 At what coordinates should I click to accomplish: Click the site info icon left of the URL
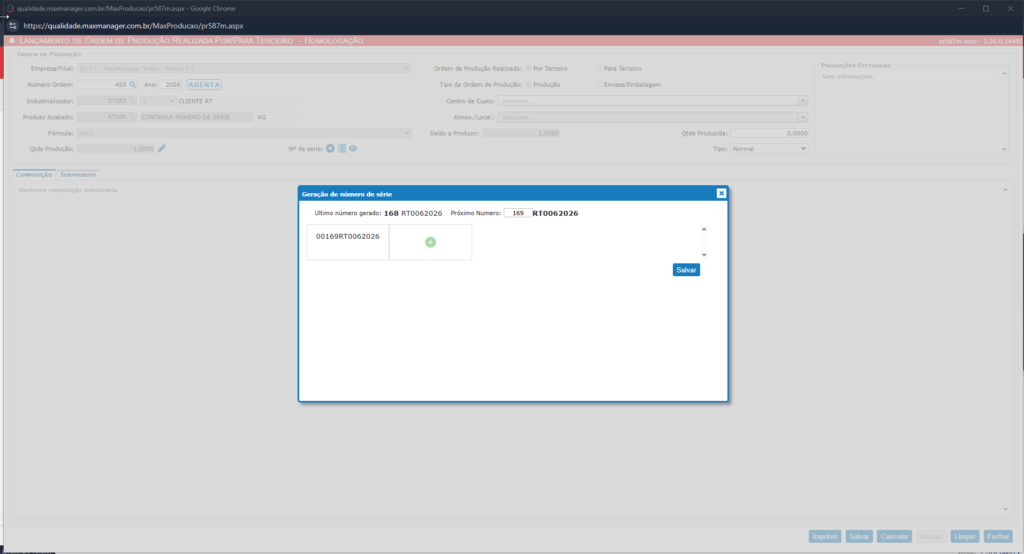coord(13,25)
